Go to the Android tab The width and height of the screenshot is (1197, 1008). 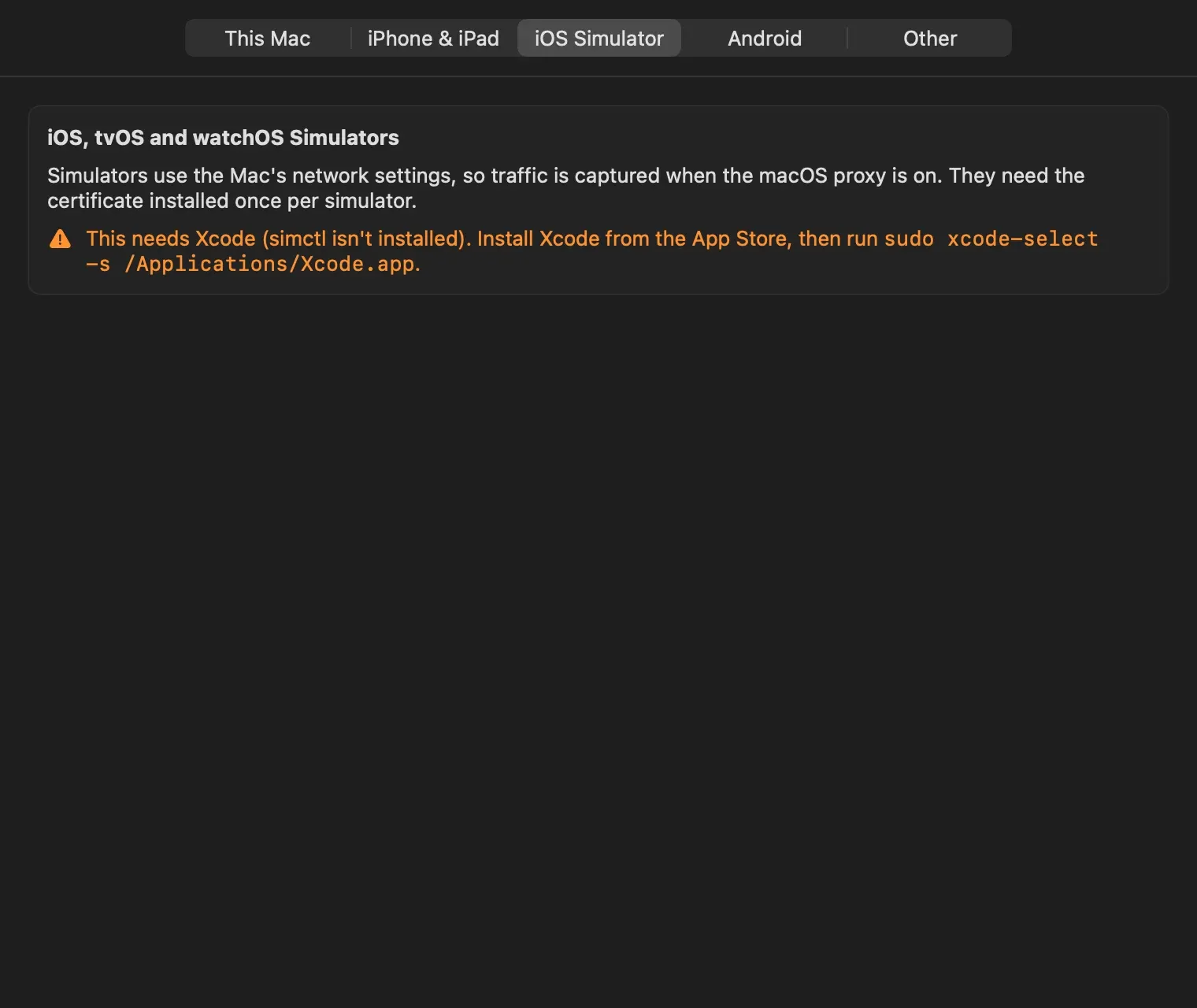[x=765, y=39]
